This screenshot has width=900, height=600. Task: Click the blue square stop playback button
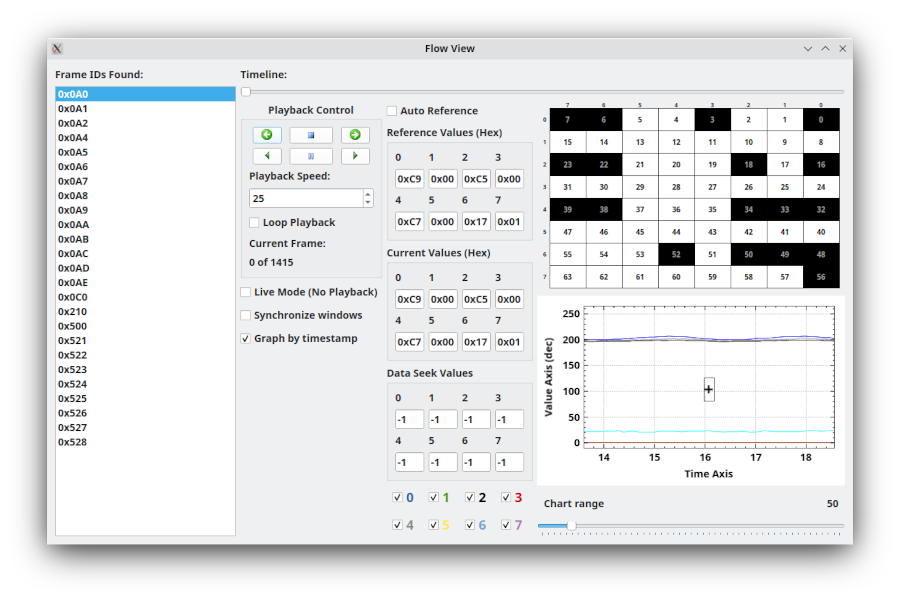pos(311,135)
